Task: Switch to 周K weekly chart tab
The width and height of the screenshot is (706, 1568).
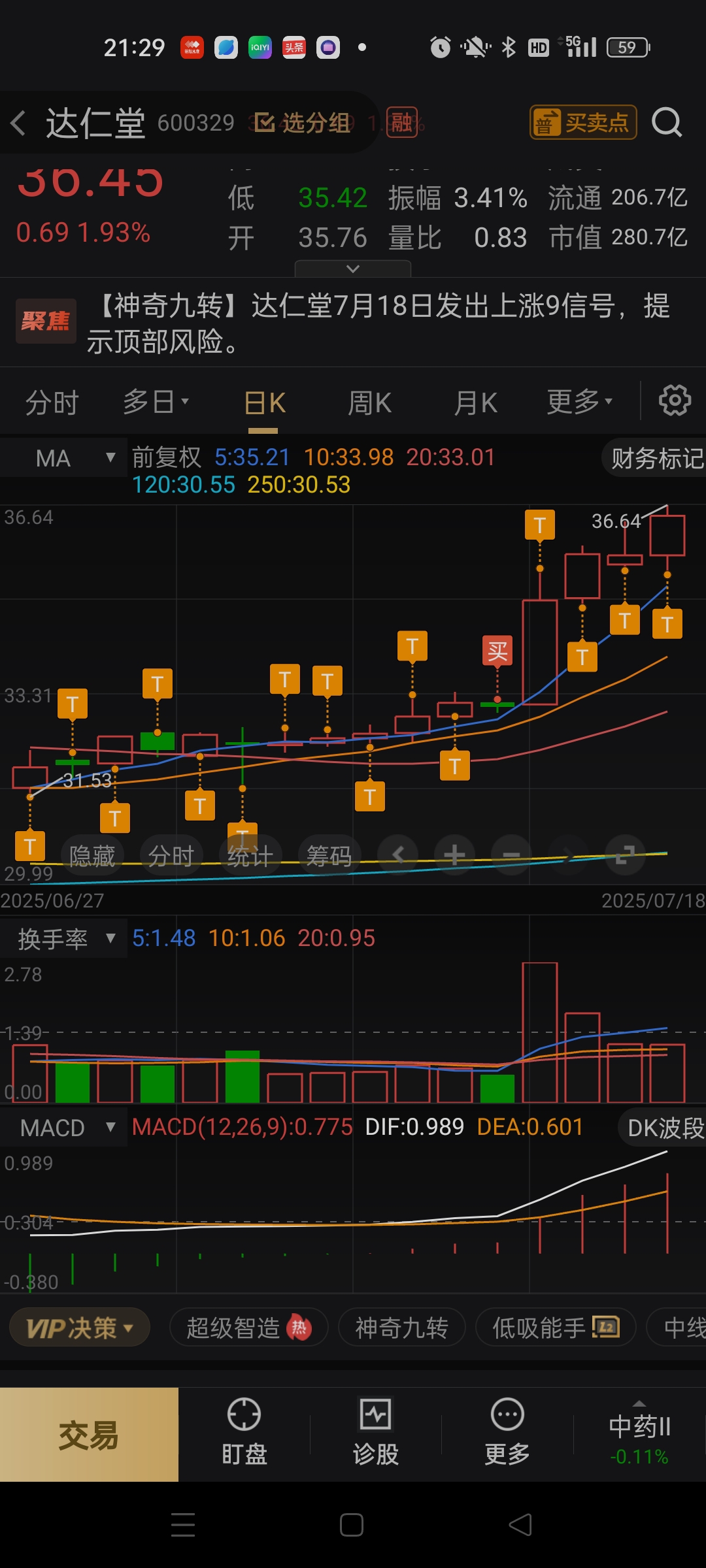Action: 370,403
